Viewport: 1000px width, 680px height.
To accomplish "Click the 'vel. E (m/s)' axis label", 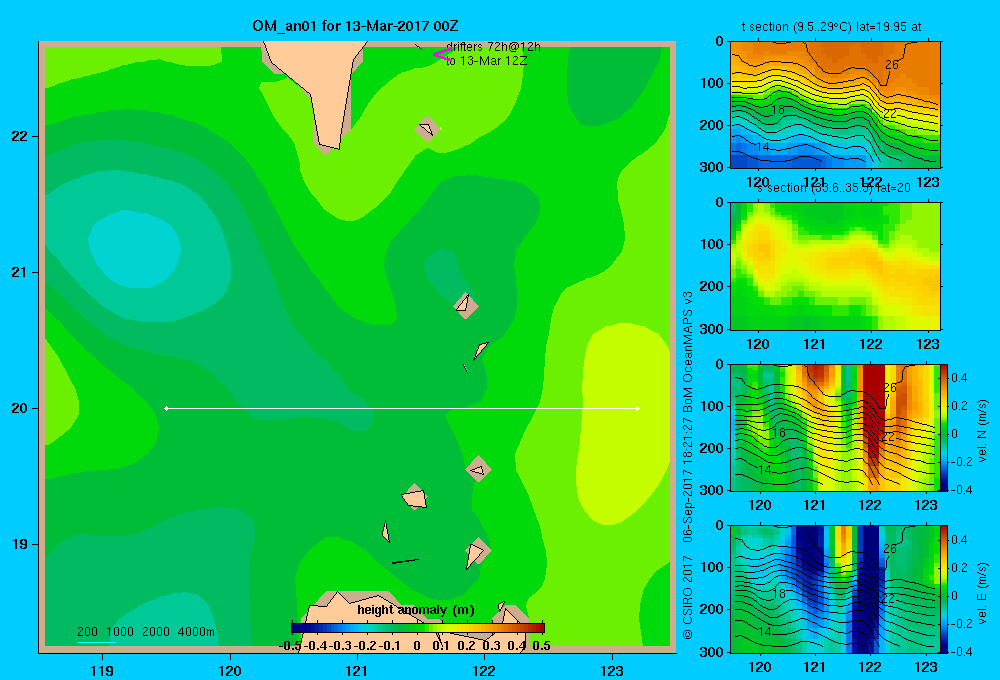I will (x=983, y=593).
